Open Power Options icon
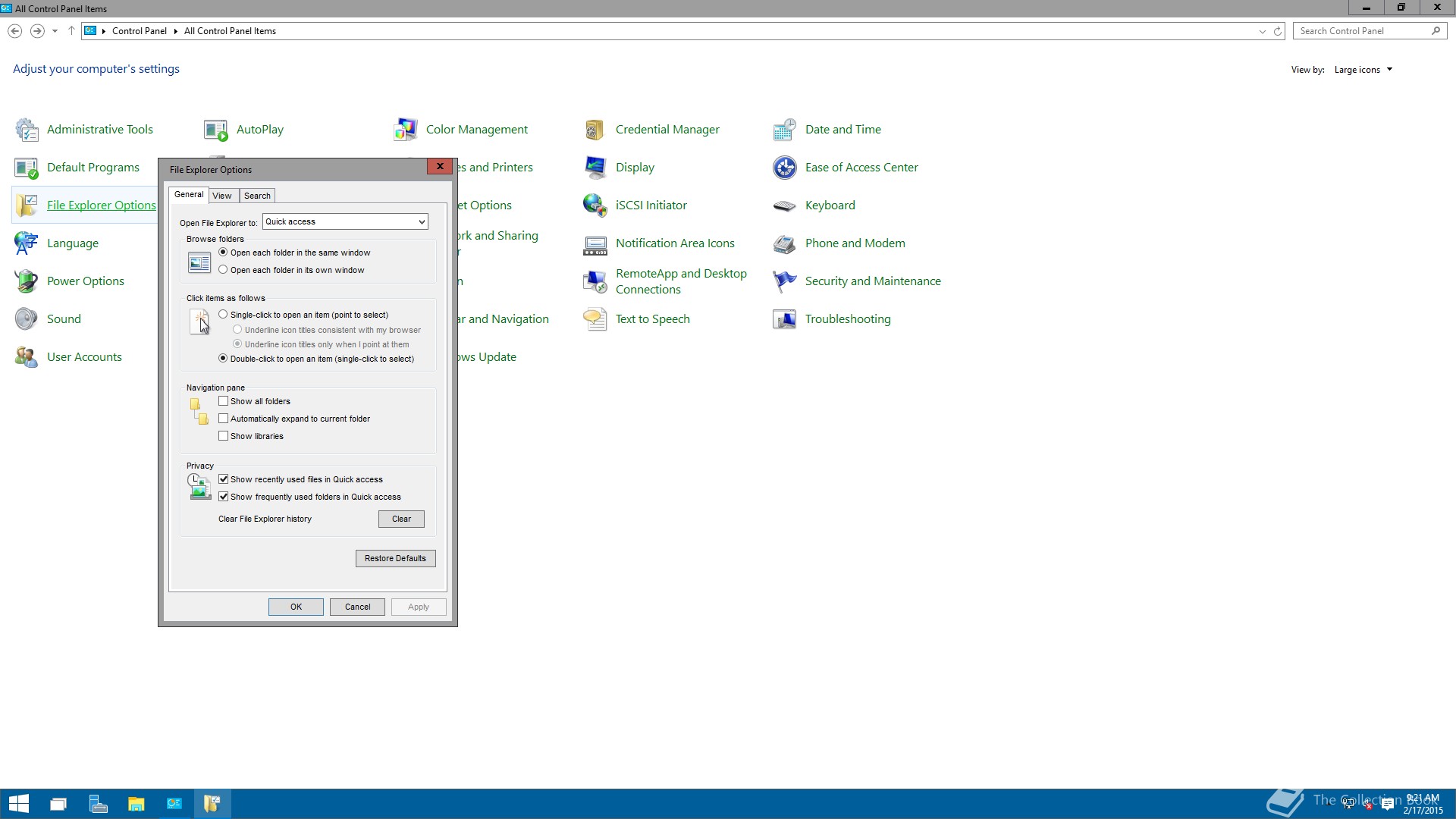The width and height of the screenshot is (1456, 819). [x=27, y=281]
